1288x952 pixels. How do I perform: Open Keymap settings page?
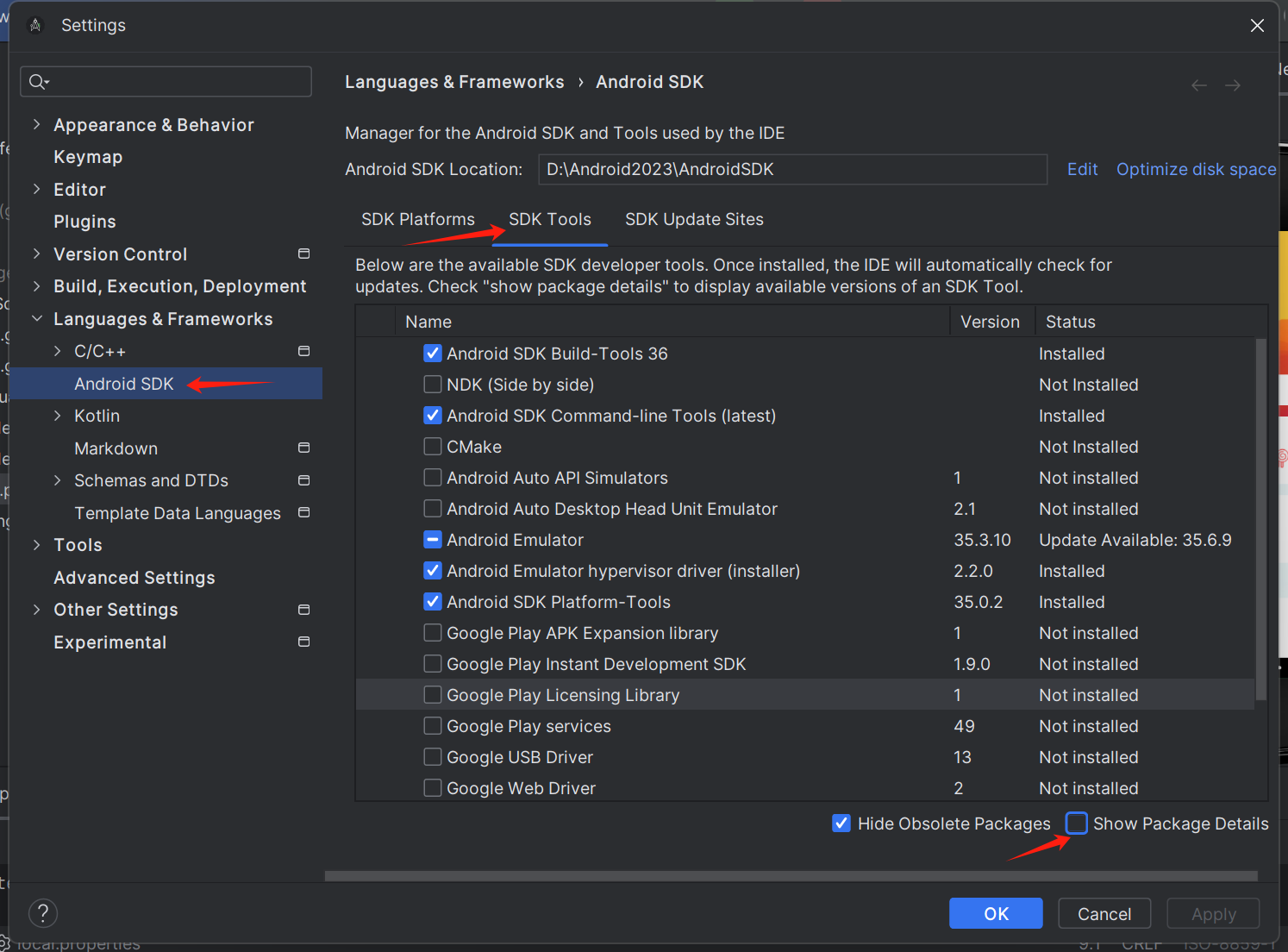pos(88,157)
